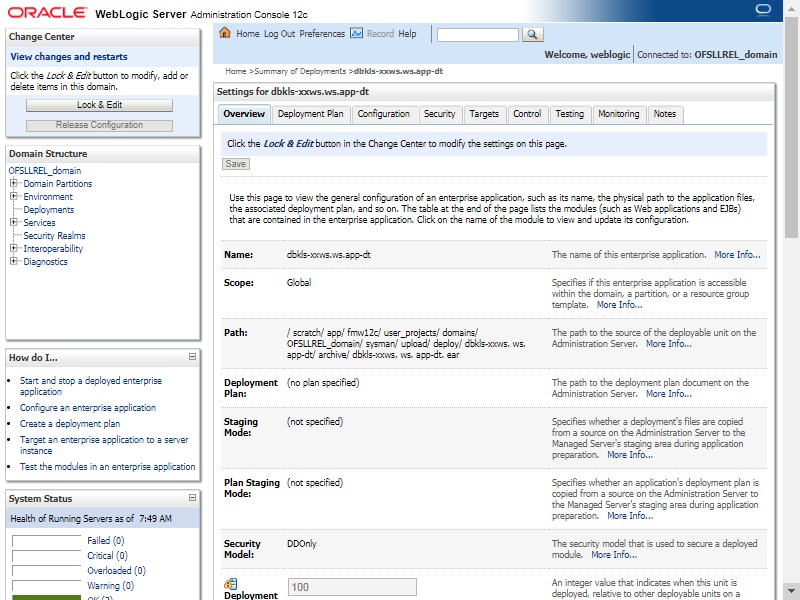Click More Info for Path field
Viewport: 800px width, 600px height.
point(669,343)
